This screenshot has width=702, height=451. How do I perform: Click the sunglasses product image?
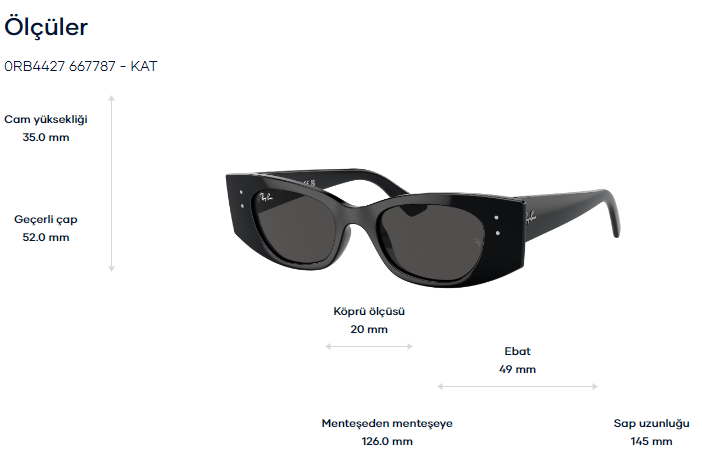(x=423, y=228)
